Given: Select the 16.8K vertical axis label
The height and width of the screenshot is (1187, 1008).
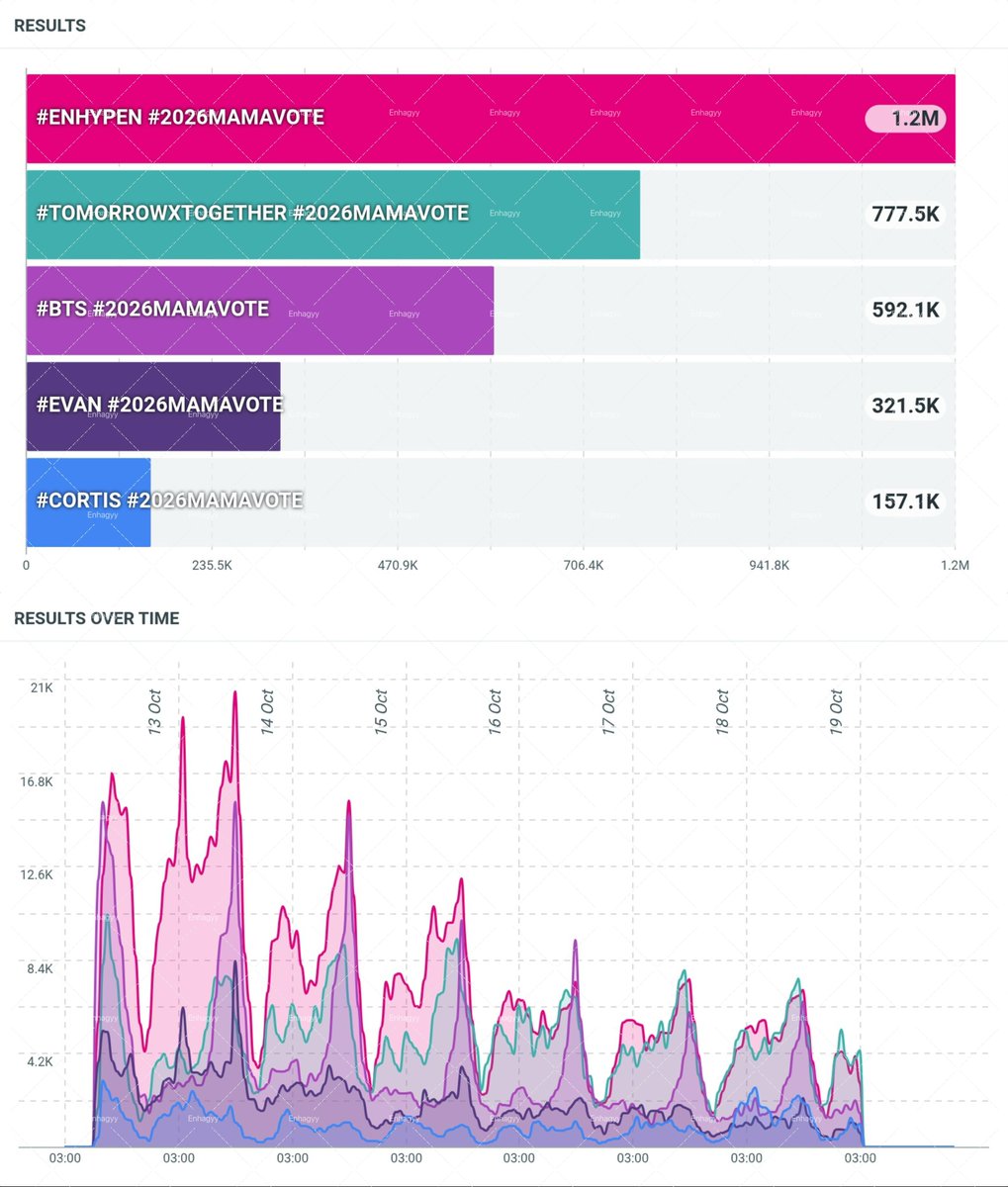Looking at the screenshot, I should (38, 781).
